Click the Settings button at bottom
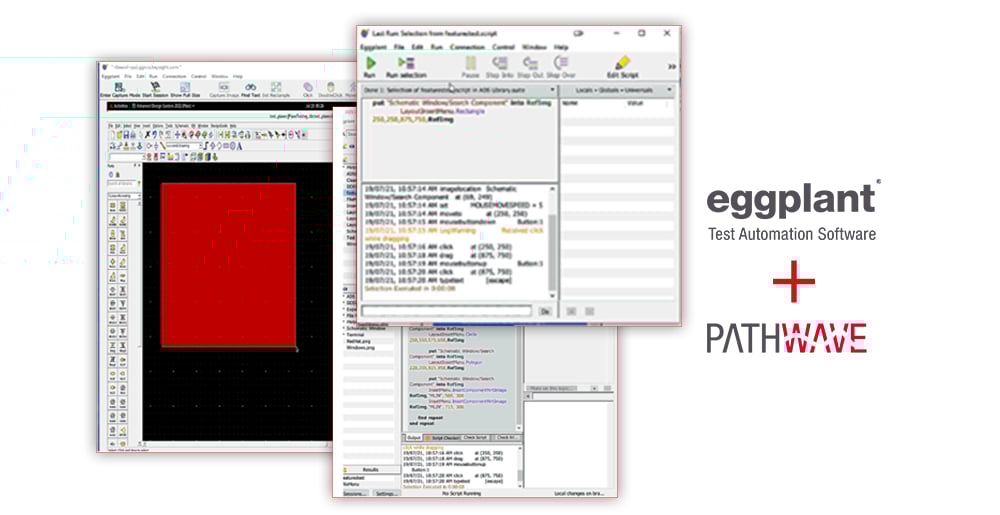 click(386, 493)
